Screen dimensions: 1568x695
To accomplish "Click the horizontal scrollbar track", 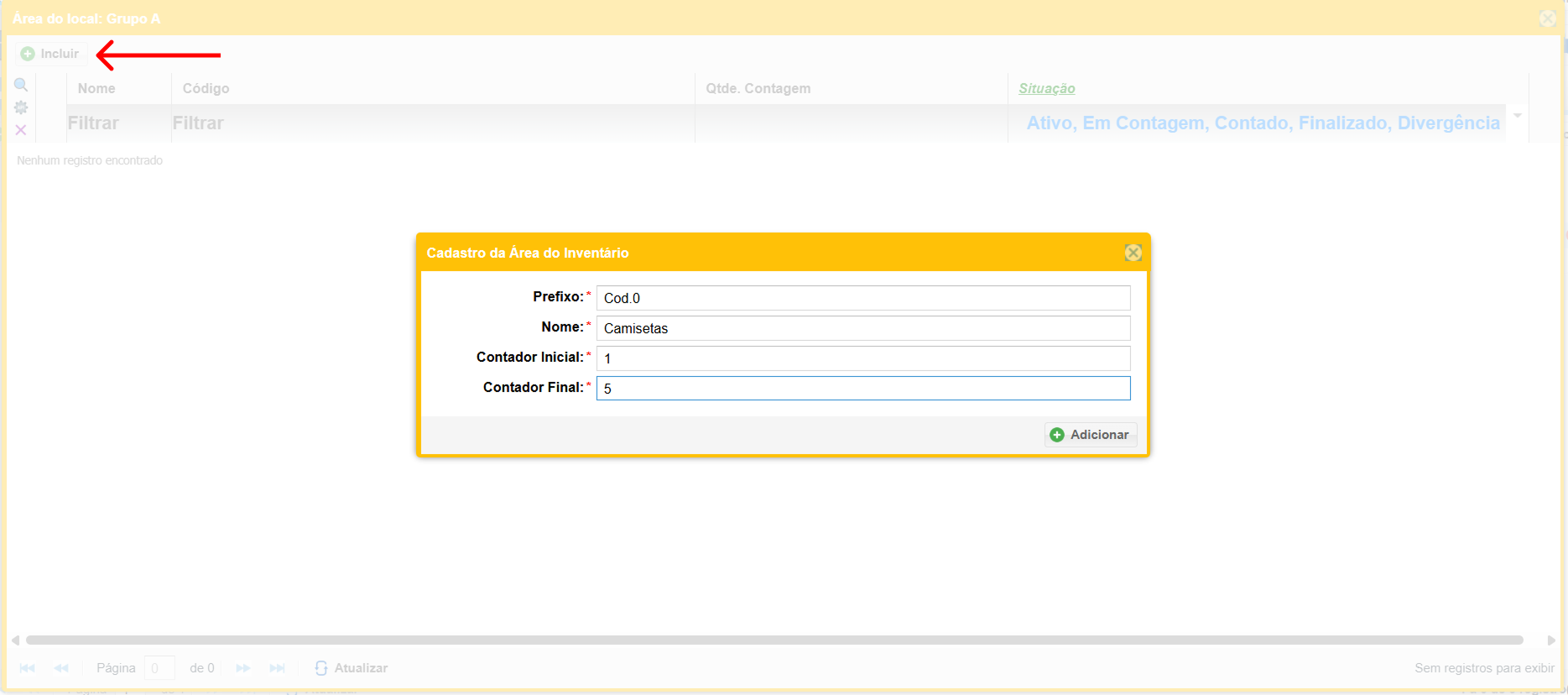I will click(x=774, y=640).
